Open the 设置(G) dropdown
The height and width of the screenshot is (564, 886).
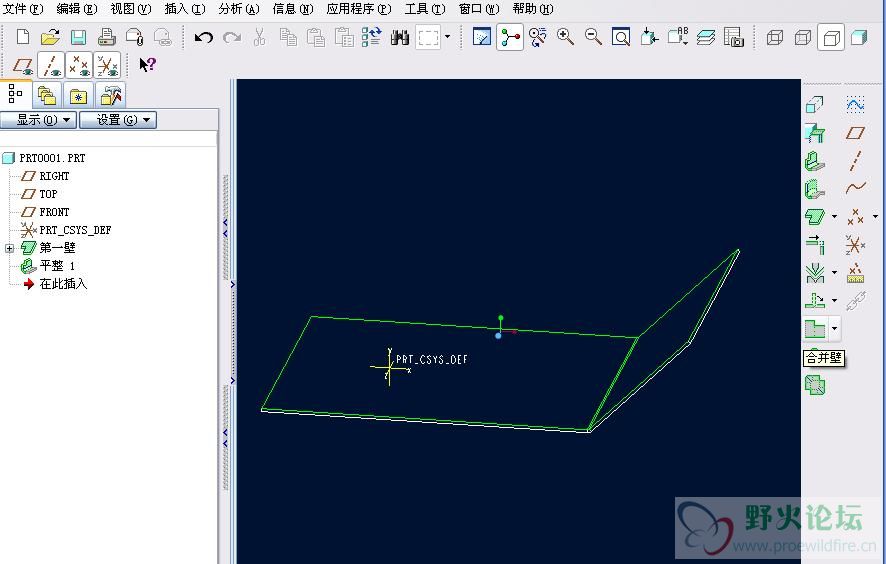click(x=118, y=120)
